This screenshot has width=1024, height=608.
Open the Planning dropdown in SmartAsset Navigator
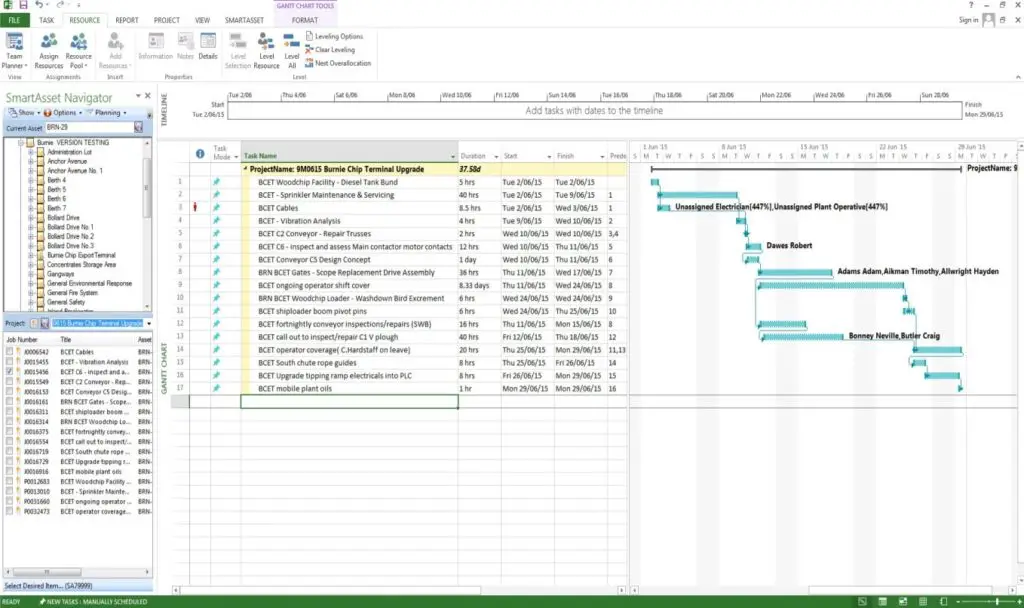coord(106,113)
